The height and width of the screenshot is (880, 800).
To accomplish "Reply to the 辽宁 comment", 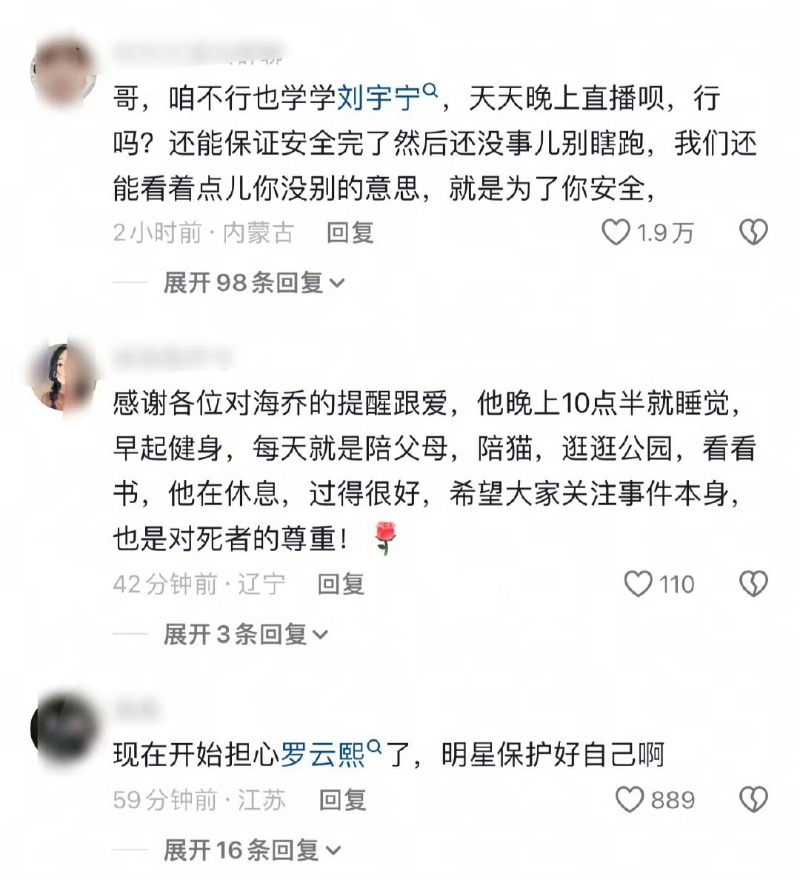I will [341, 584].
